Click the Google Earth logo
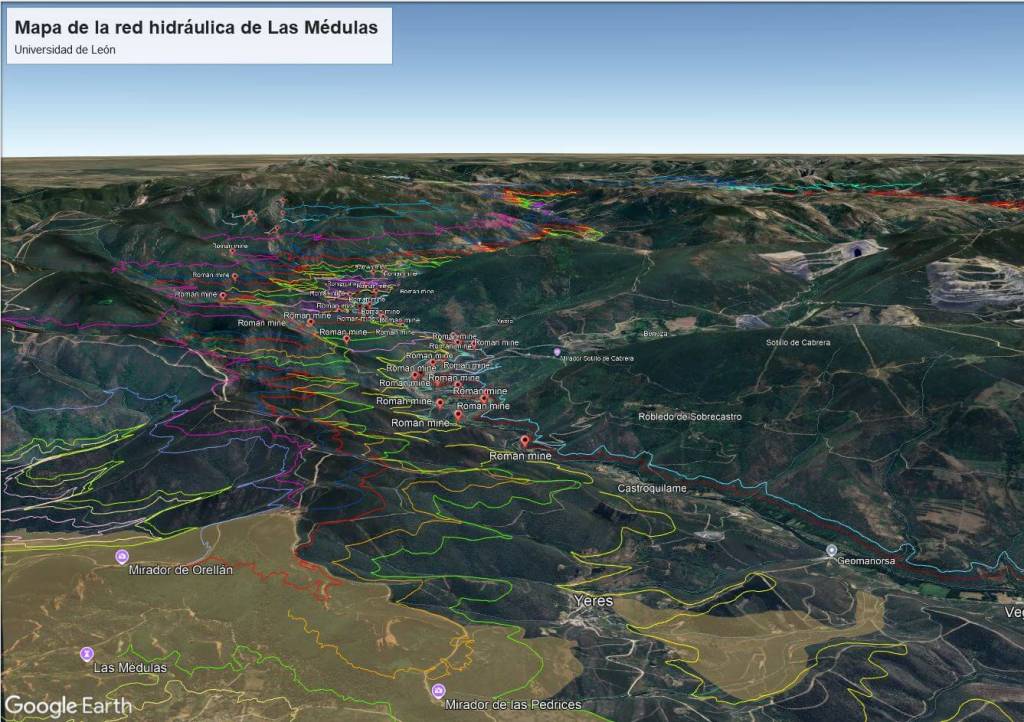Viewport: 1024px width, 722px height. 68,705
